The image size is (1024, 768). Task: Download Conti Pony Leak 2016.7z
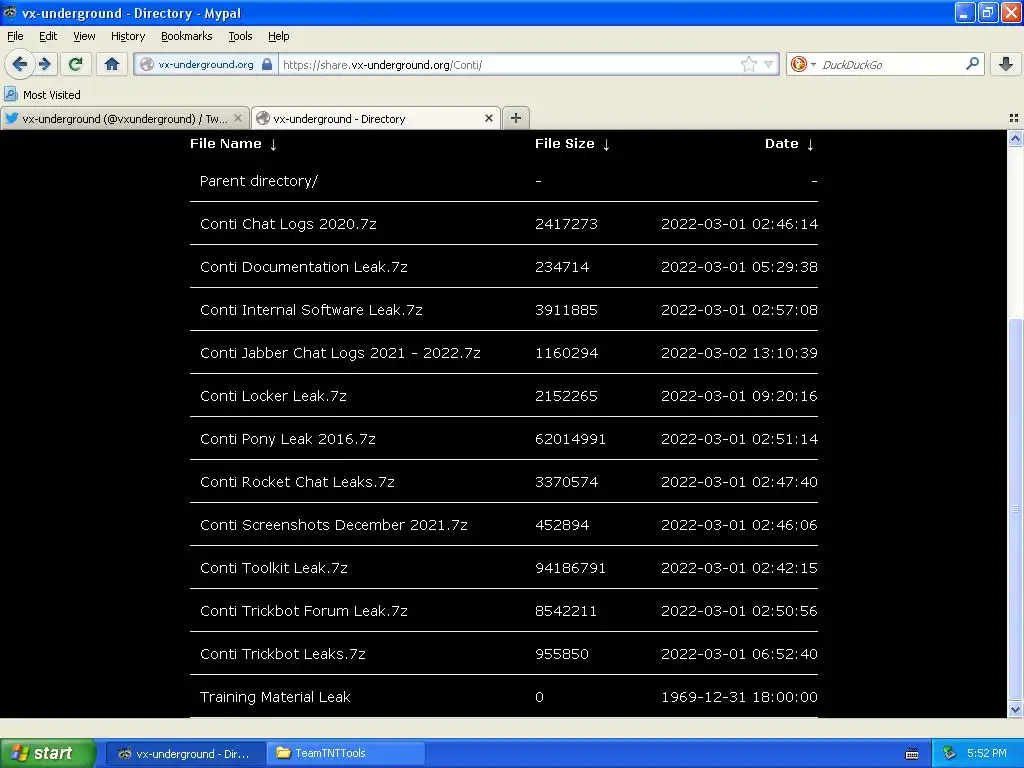287,440
